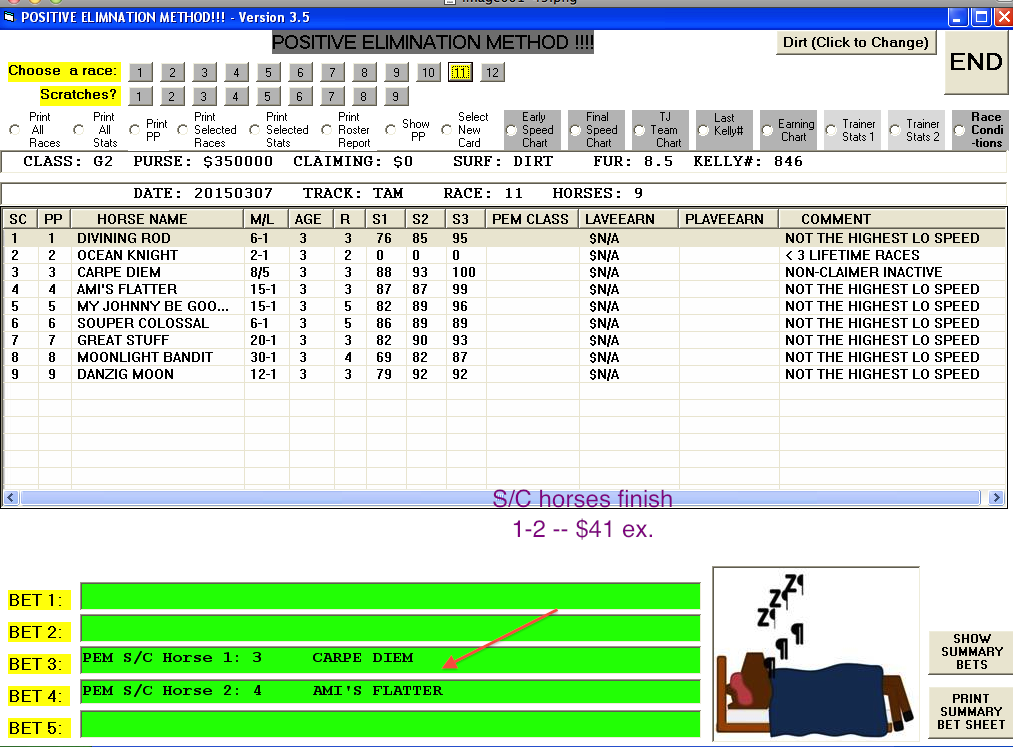This screenshot has width=1013, height=747.
Task: Click the app icon in the title bar
Action: point(9,17)
